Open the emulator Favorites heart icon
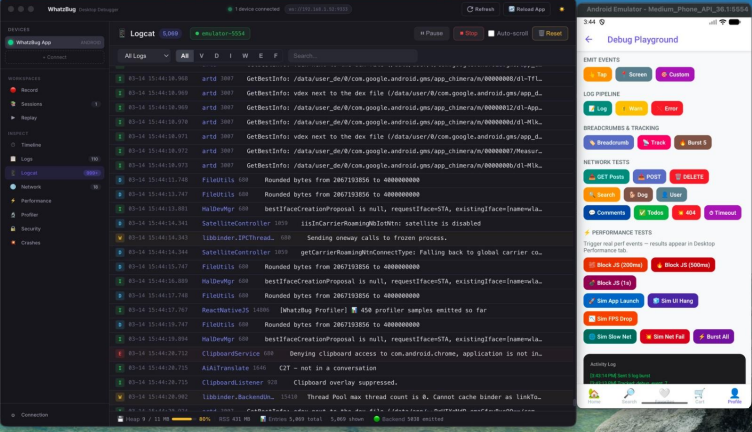The width and height of the screenshot is (752, 432). (664, 395)
